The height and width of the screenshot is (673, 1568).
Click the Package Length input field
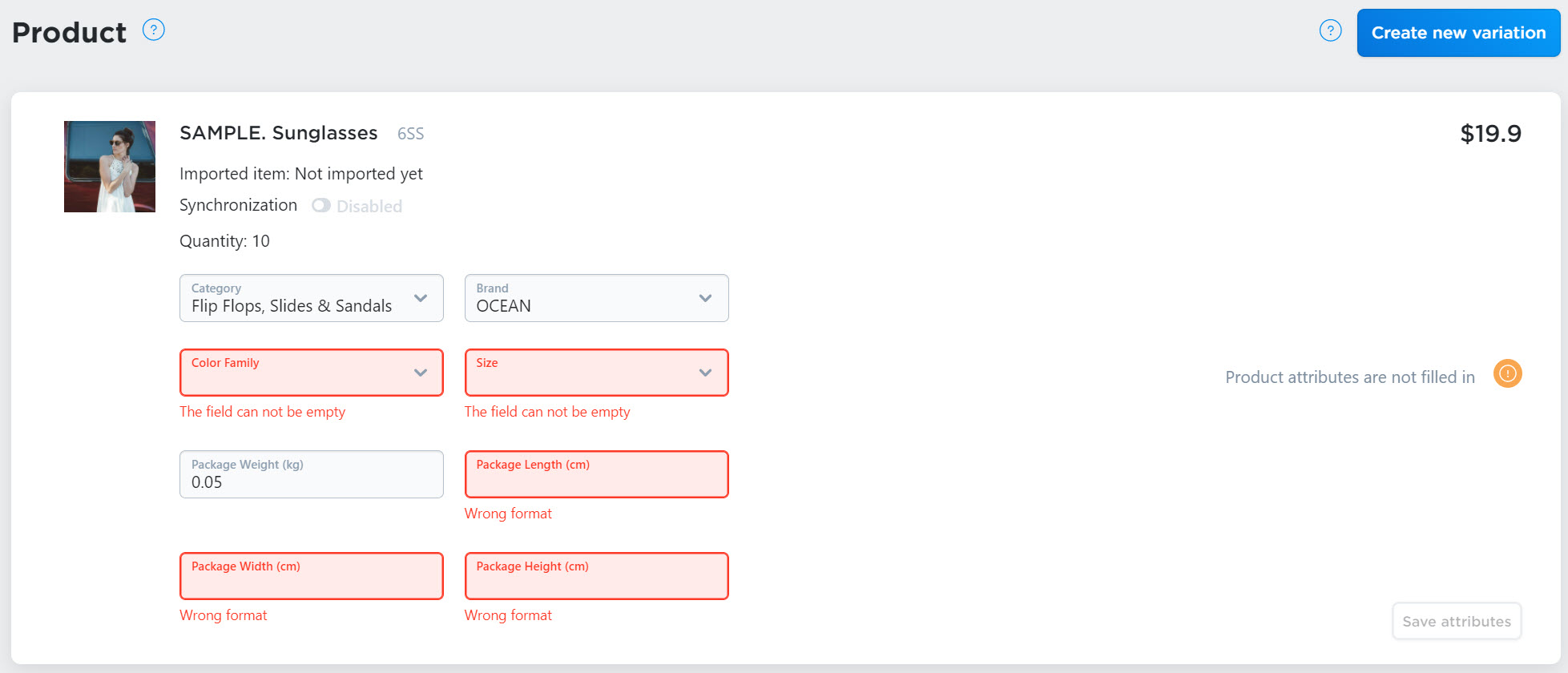click(x=597, y=474)
